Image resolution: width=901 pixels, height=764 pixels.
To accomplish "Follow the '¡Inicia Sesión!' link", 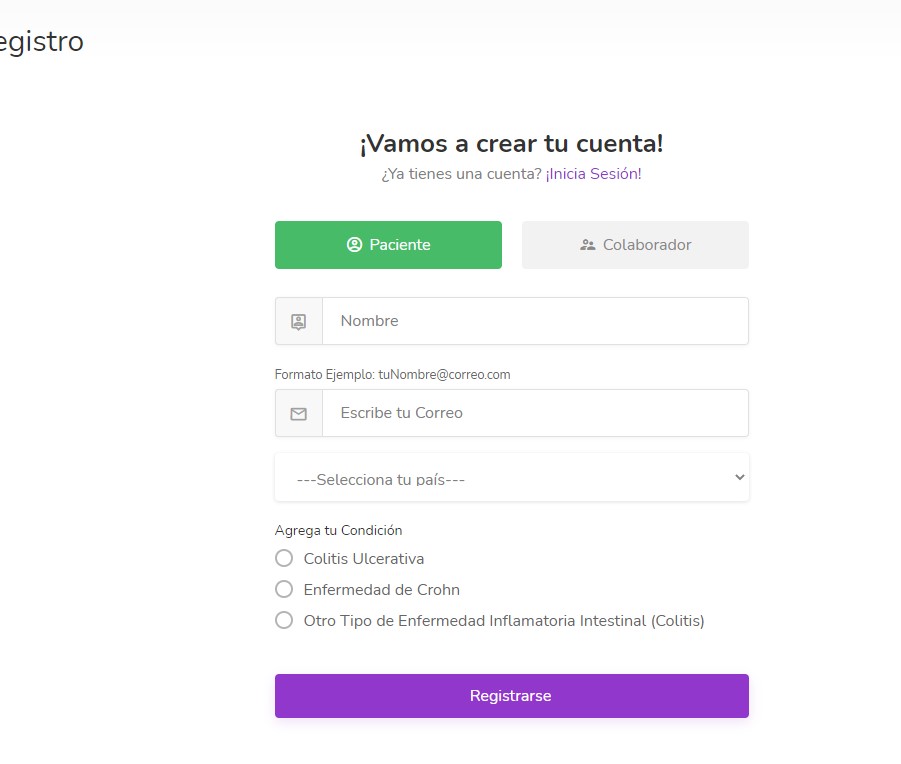I will [593, 174].
